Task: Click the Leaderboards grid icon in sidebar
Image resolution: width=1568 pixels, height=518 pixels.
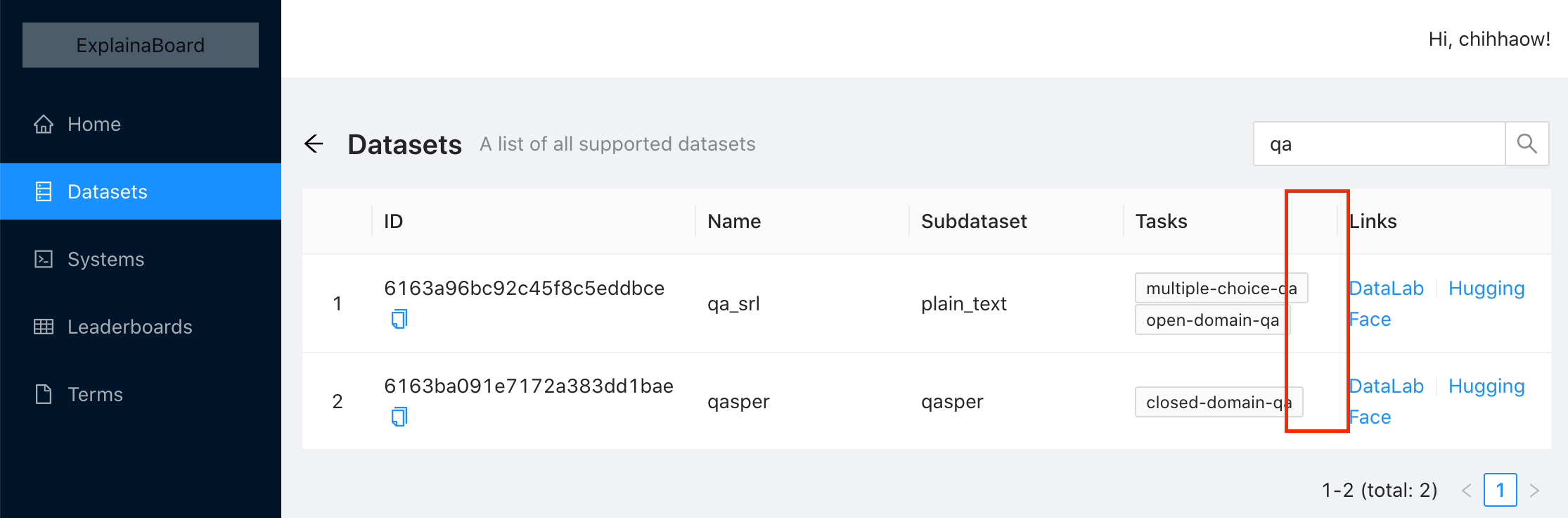Action: click(44, 327)
